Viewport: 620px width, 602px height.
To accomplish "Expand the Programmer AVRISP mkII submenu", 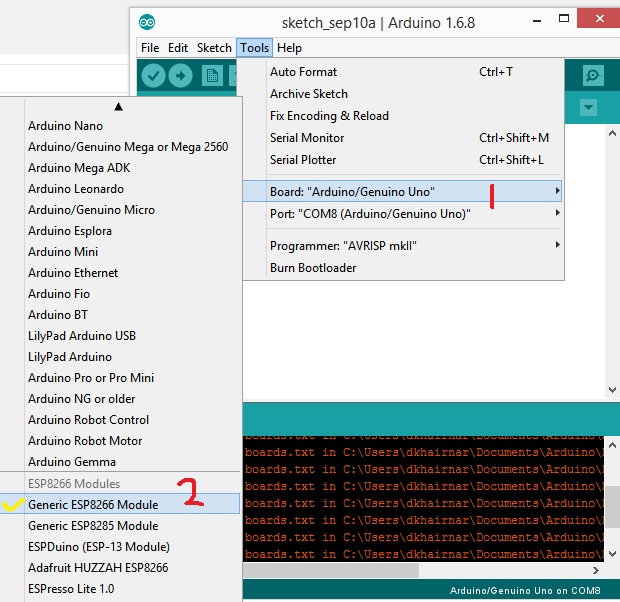I will [x=403, y=246].
